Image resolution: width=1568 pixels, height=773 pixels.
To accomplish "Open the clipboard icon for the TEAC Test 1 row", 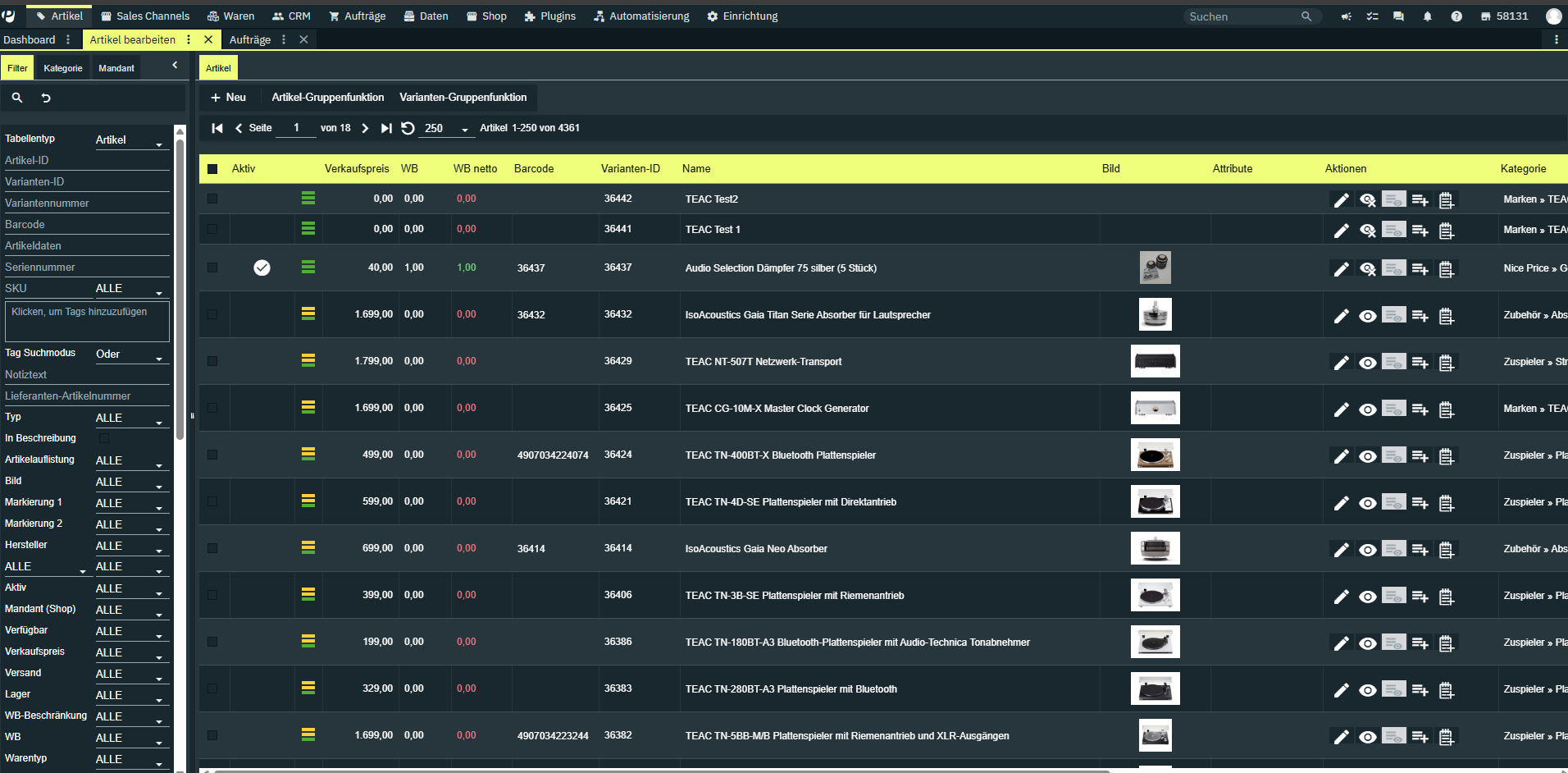I will tap(1447, 231).
